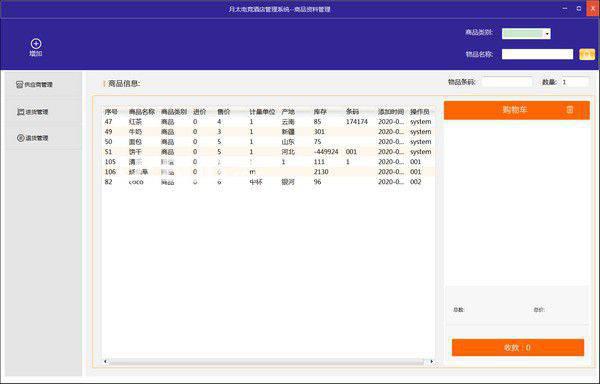The height and width of the screenshot is (384, 600).
Task: Sort by the 售价 column header
Action: pos(223,112)
